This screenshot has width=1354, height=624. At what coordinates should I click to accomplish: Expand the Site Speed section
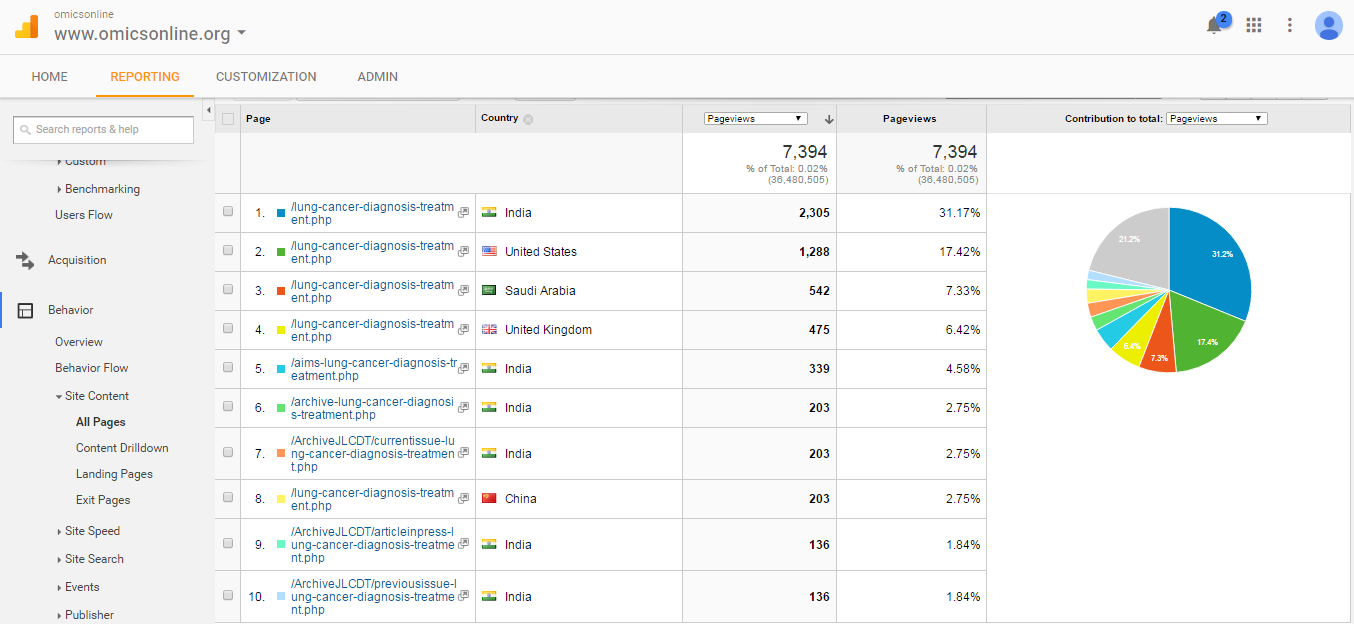coord(91,531)
